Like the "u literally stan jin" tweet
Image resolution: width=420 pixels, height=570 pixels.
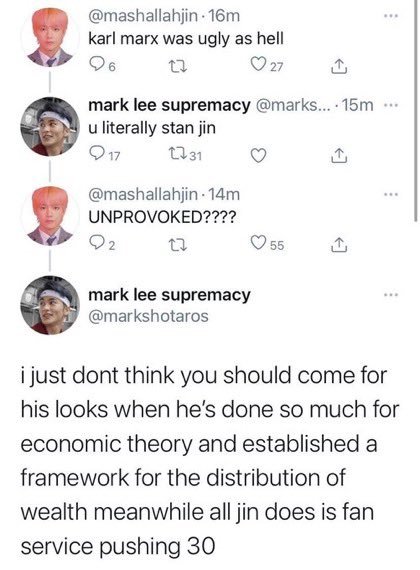pyautogui.click(x=259, y=155)
